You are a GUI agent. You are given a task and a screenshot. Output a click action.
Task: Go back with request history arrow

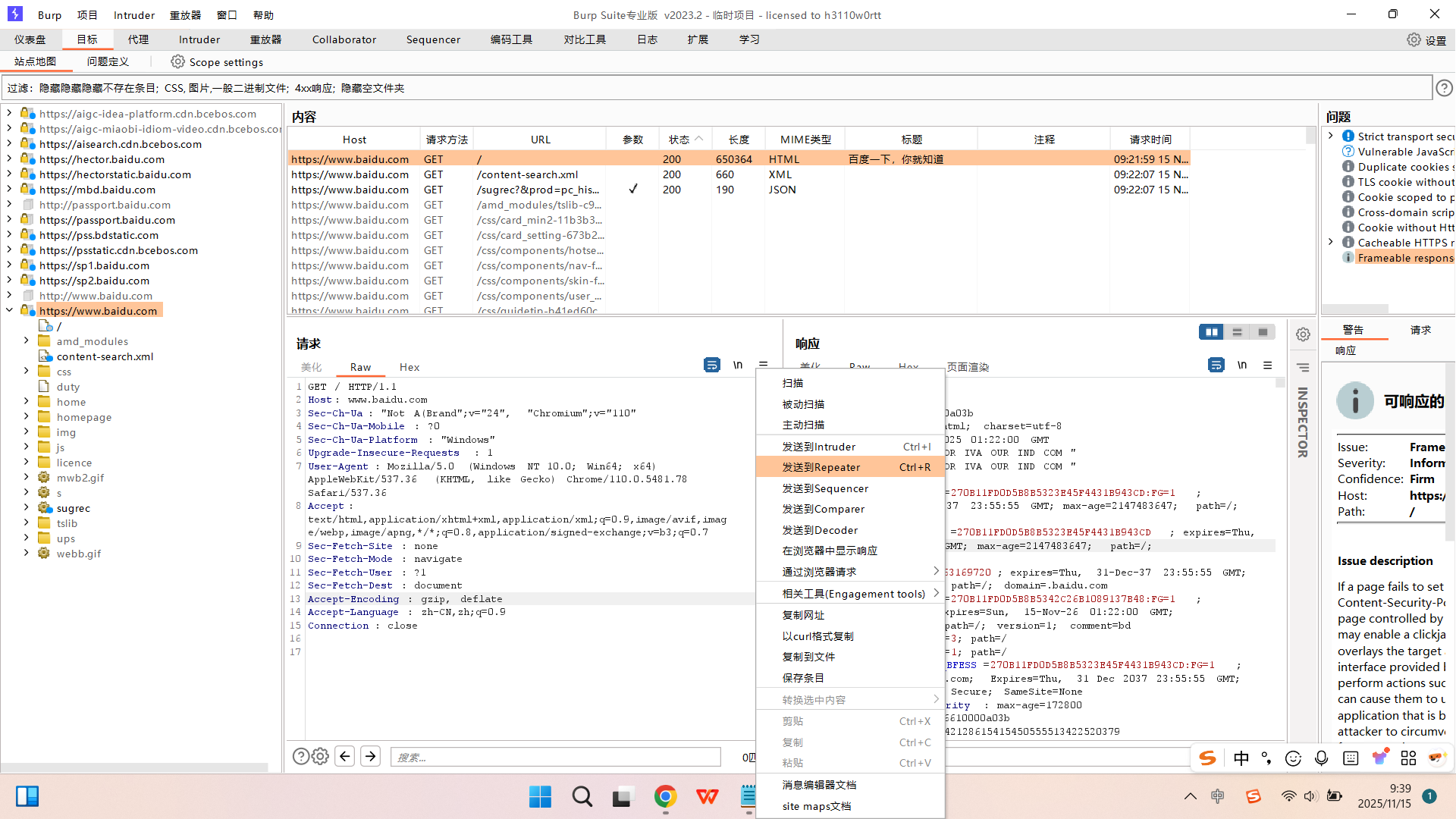point(344,756)
